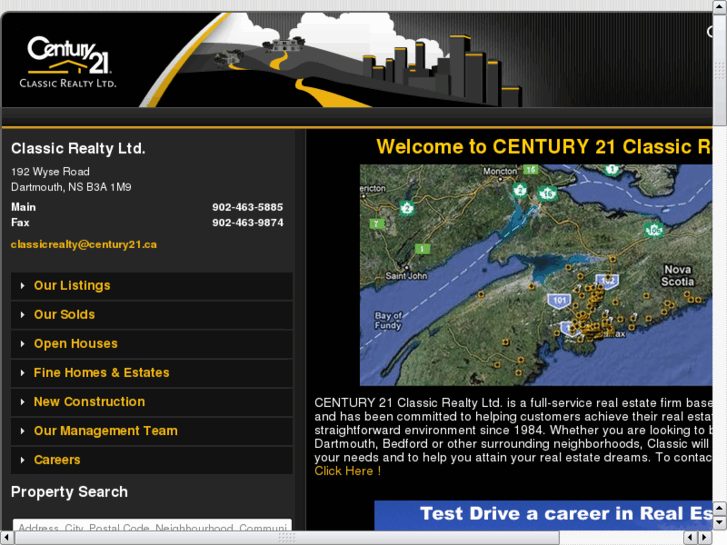The width and height of the screenshot is (727, 545).
Task: Open the Test Drive a career banner
Action: [x=543, y=515]
